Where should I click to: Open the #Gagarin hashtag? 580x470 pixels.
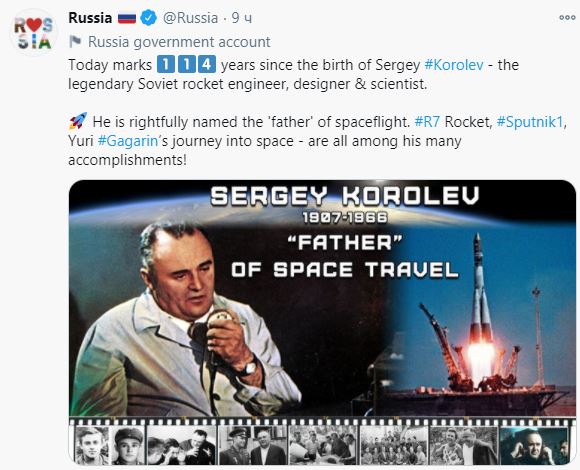(128, 141)
